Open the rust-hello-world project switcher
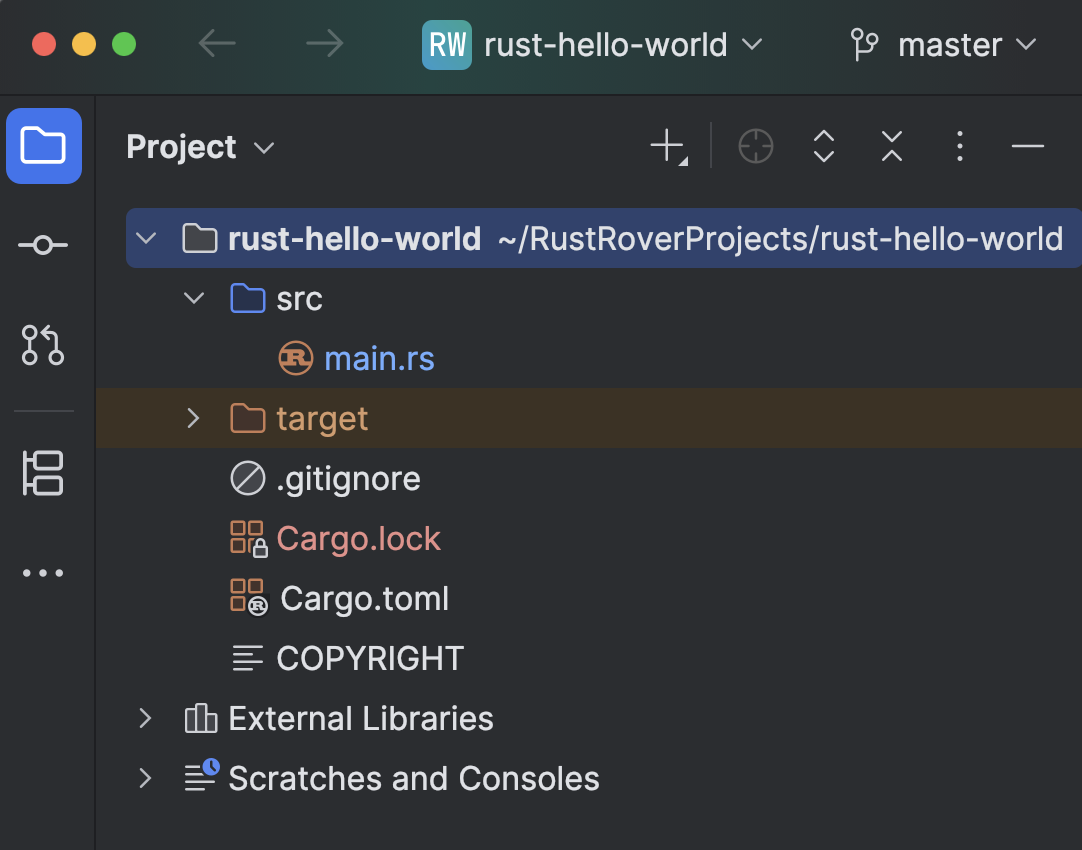The image size is (1082, 850). (601, 44)
